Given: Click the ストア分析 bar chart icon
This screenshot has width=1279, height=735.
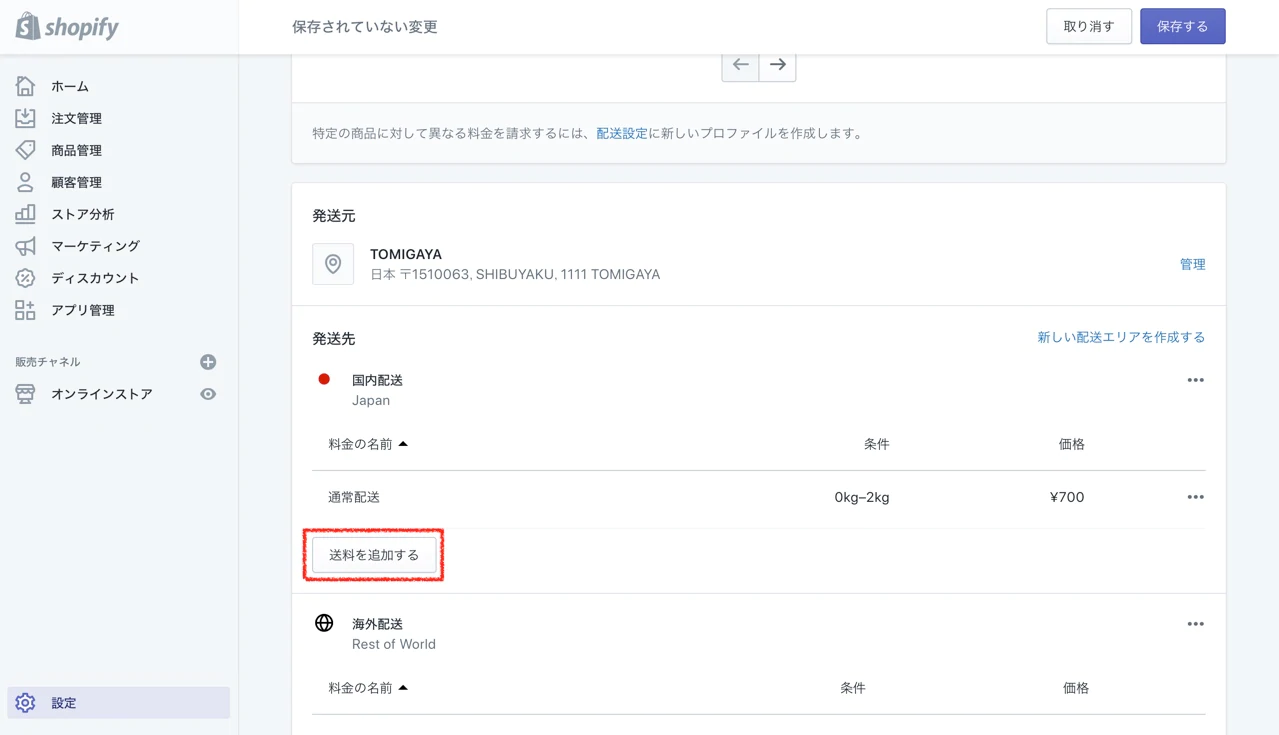Looking at the screenshot, I should pyautogui.click(x=25, y=214).
